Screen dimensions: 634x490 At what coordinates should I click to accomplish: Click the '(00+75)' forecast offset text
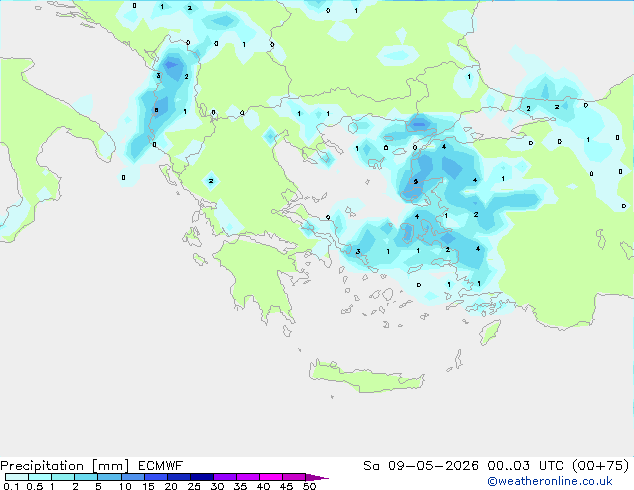(600, 466)
